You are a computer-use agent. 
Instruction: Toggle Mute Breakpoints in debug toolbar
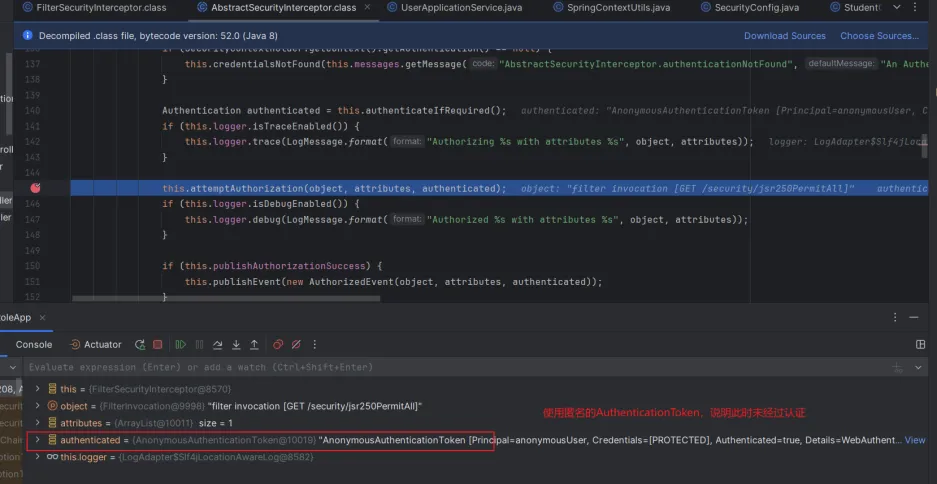pyautogui.click(x=296, y=345)
